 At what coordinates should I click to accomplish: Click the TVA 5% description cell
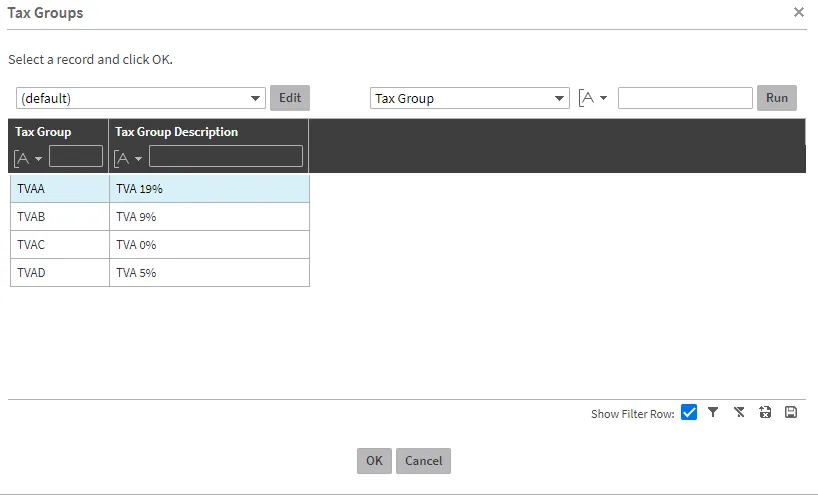click(x=209, y=273)
